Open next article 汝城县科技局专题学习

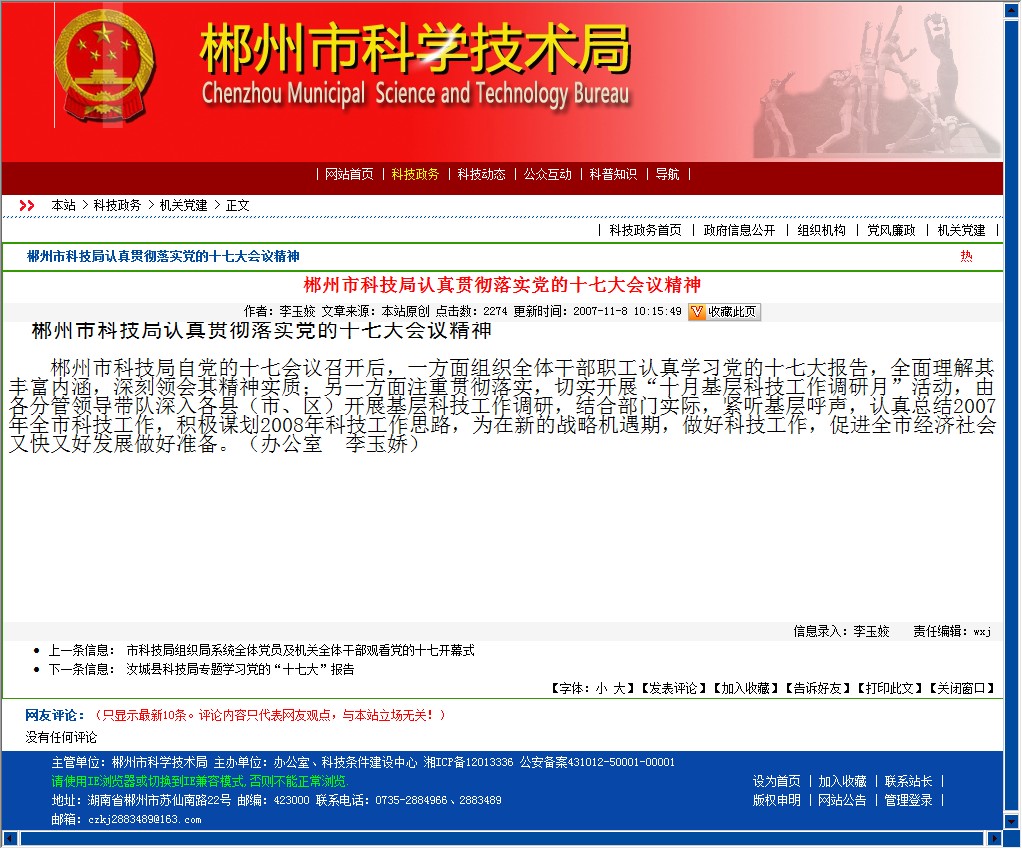[x=240, y=669]
